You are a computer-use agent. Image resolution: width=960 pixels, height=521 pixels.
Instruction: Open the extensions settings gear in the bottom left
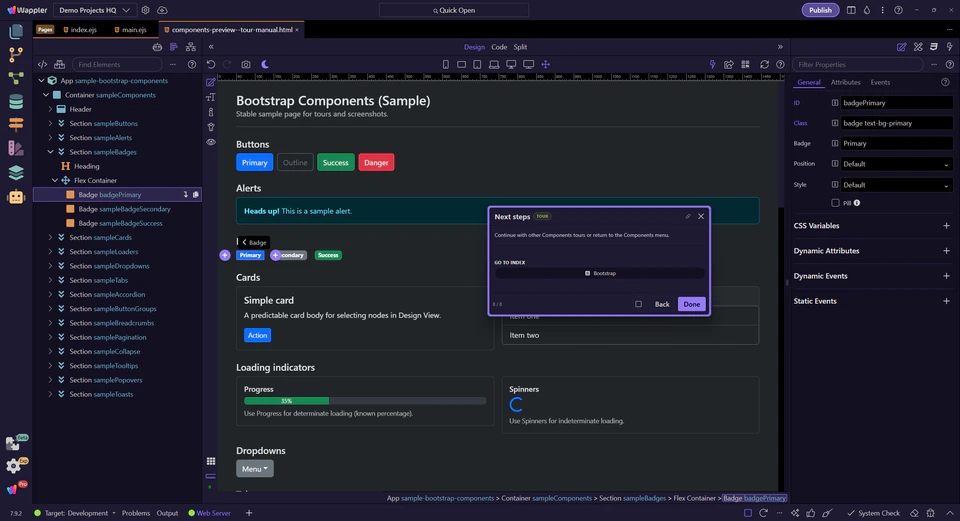13,466
